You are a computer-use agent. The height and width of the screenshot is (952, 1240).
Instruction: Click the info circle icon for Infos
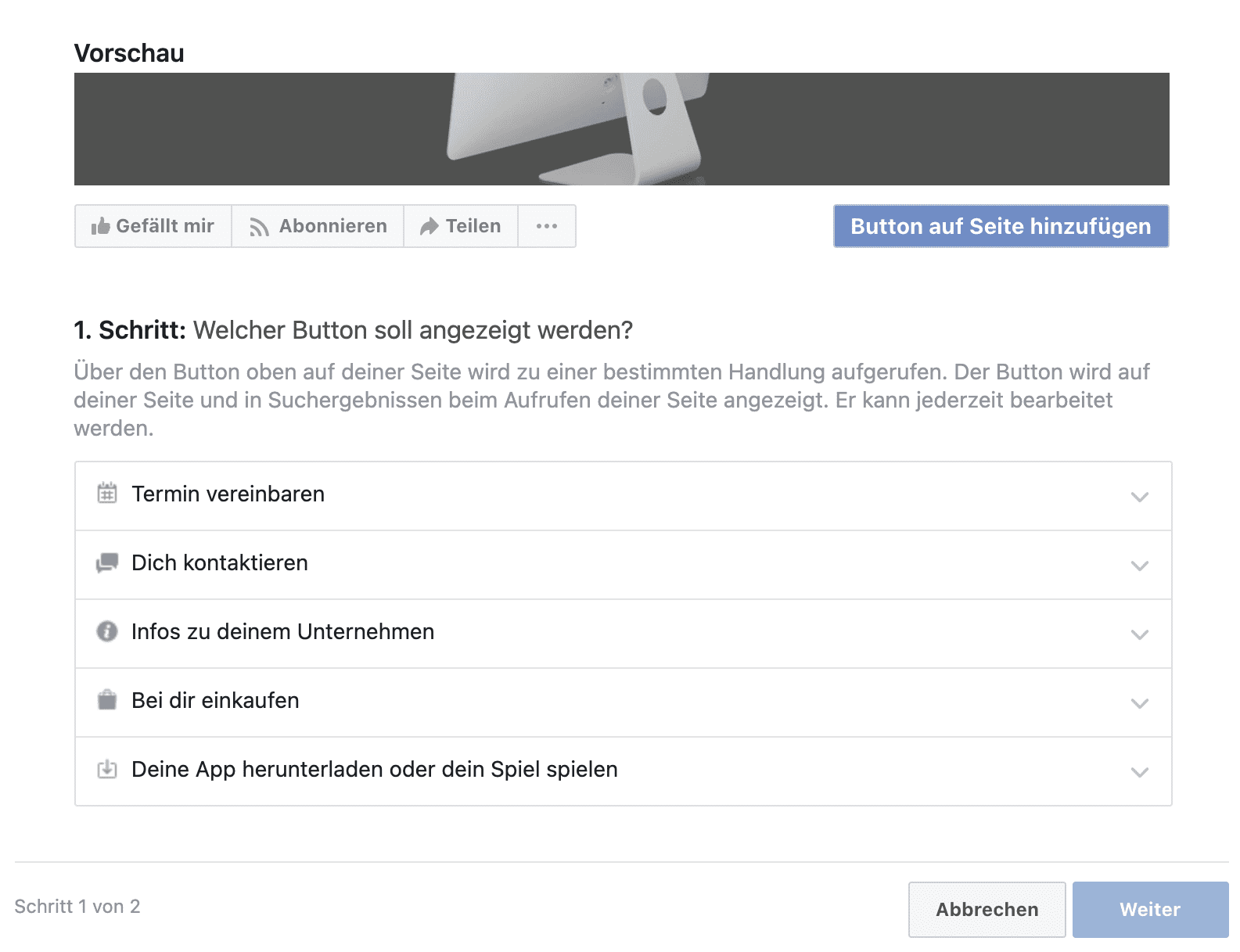[x=107, y=631]
